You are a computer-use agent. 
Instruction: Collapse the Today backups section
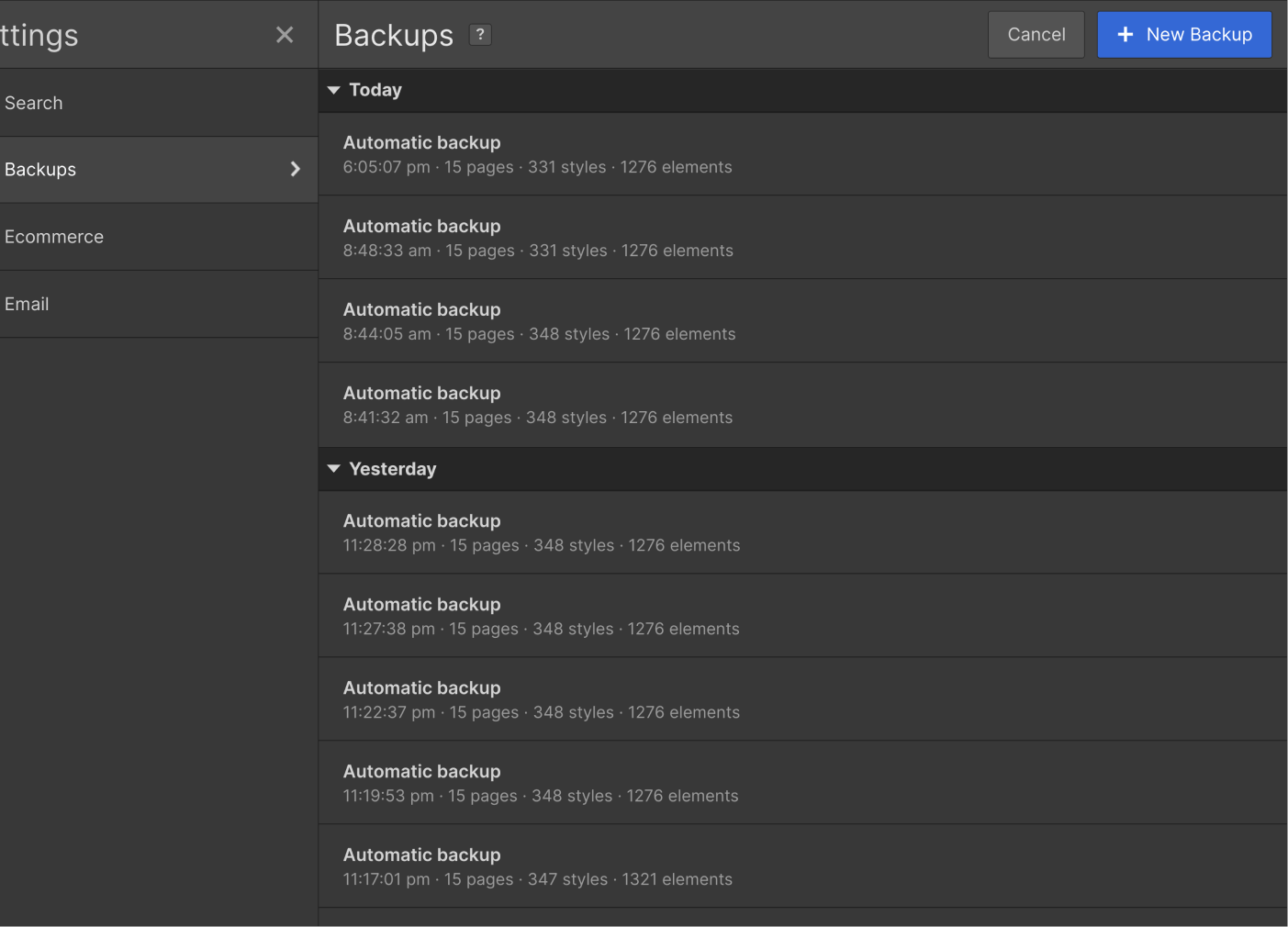click(x=333, y=90)
